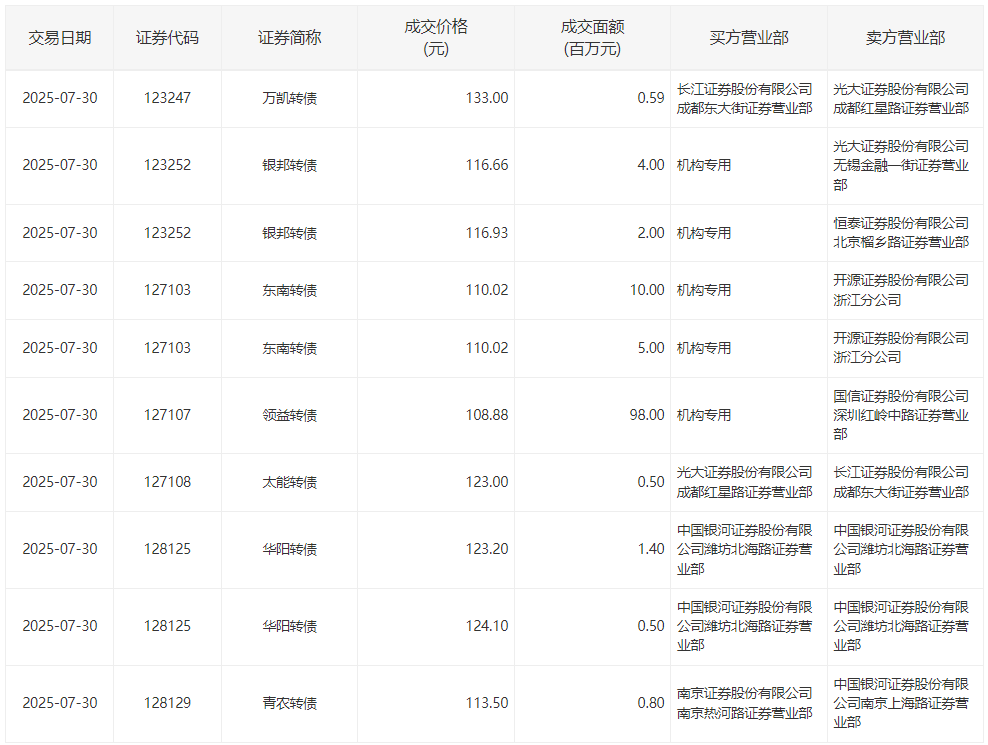Click the 交易日期 column header
988x745 pixels.
[60, 38]
